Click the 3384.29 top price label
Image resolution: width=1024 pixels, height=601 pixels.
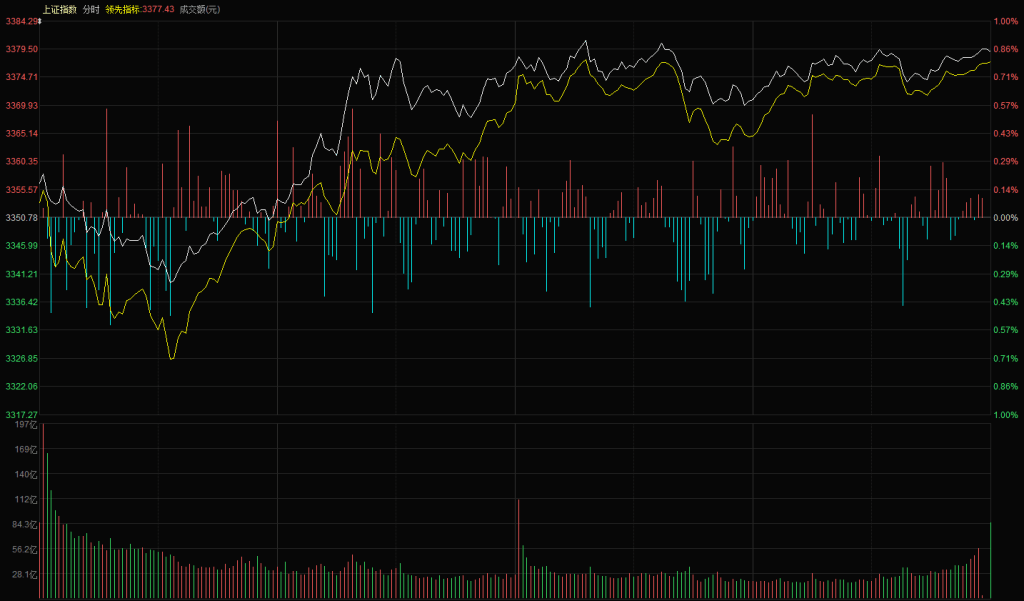22,21
